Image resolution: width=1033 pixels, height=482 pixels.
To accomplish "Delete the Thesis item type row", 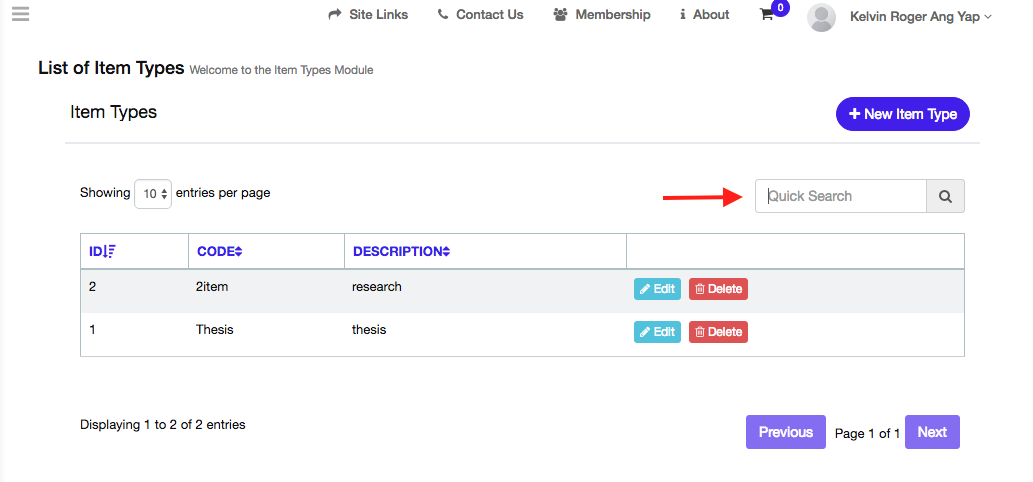I will 718,332.
